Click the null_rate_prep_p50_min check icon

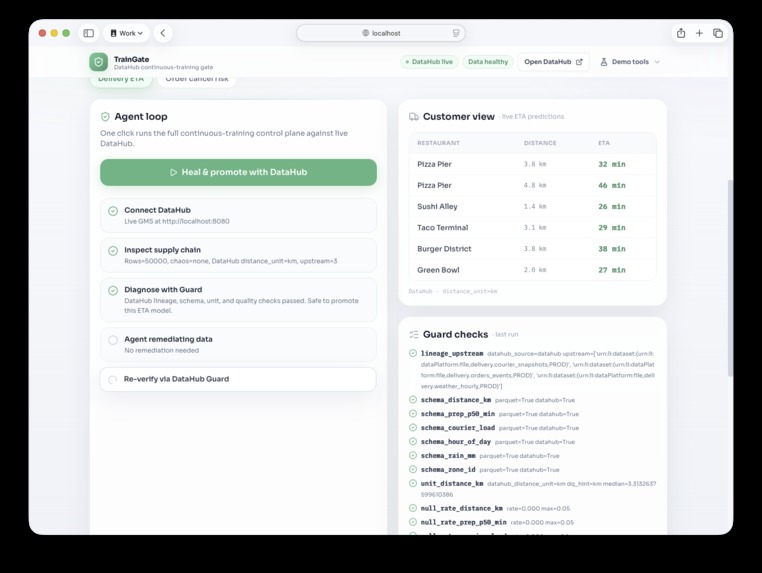click(413, 522)
